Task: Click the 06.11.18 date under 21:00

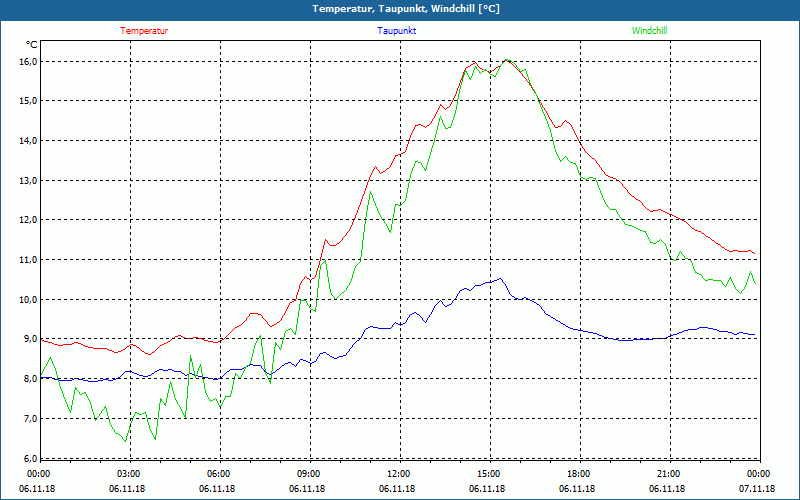Action: 667,489
